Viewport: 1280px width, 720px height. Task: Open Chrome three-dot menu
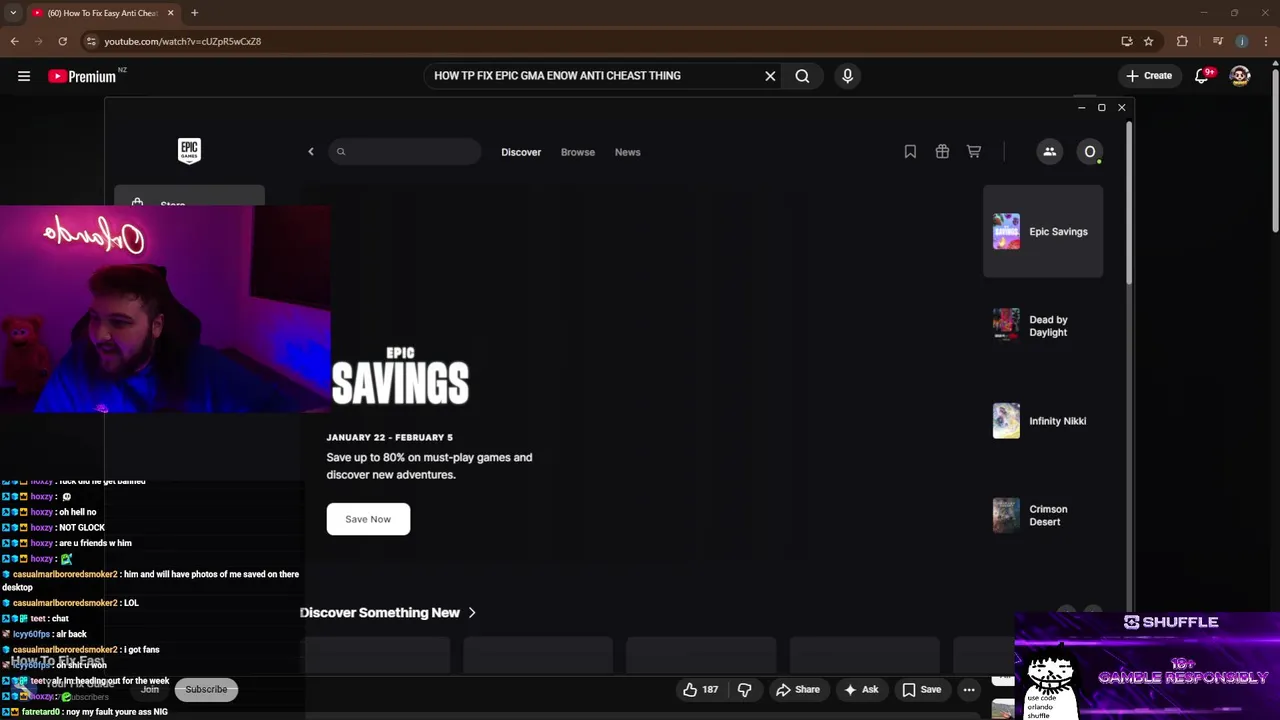(x=1267, y=41)
